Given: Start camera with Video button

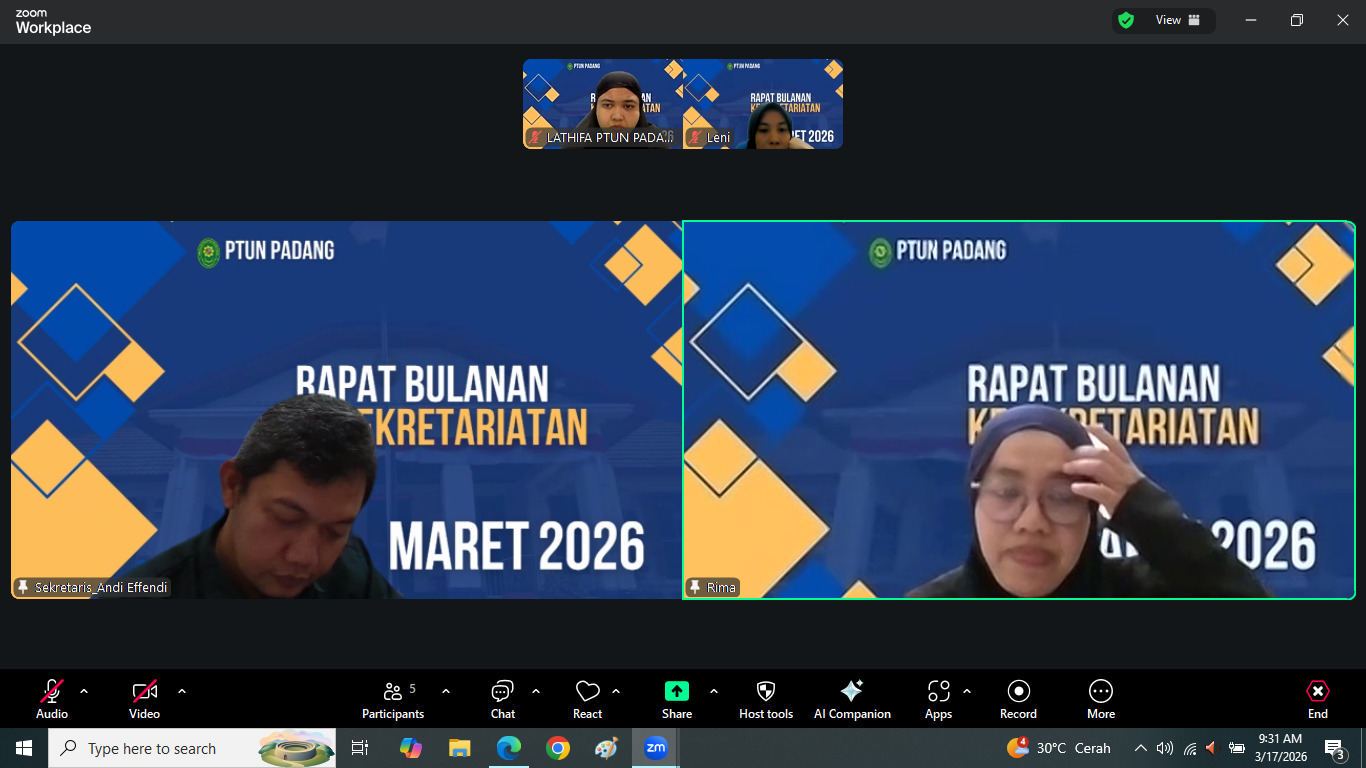Looking at the screenshot, I should pos(144,698).
